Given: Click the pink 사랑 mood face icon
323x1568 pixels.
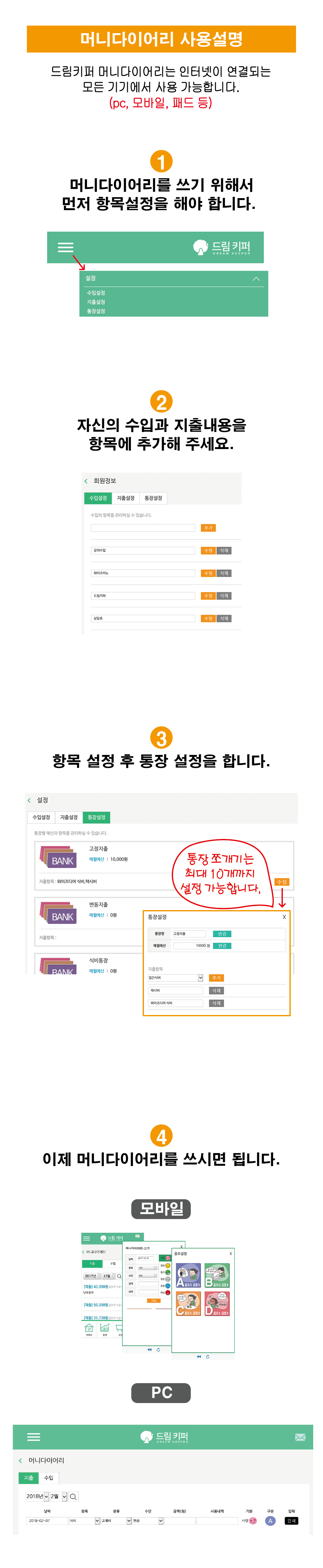Looking at the screenshot, I should 253,1521.
